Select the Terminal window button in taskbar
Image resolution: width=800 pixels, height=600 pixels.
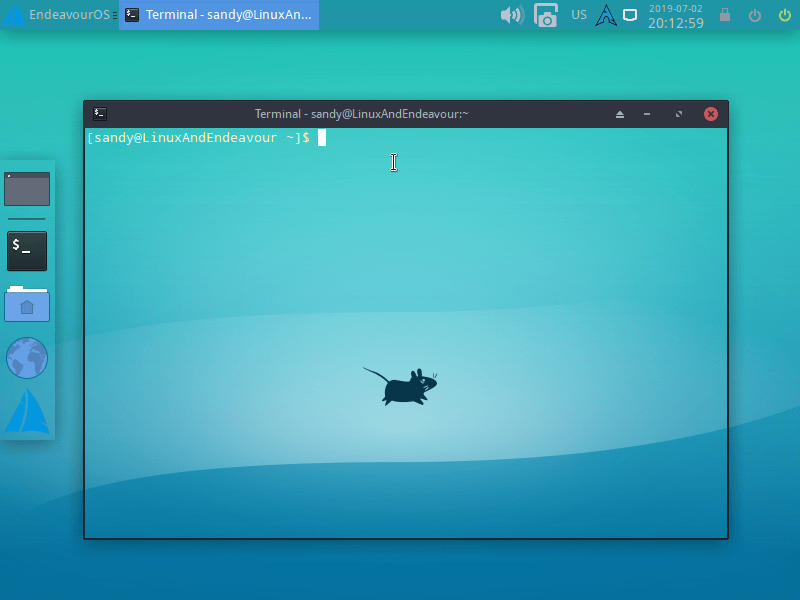click(219, 15)
